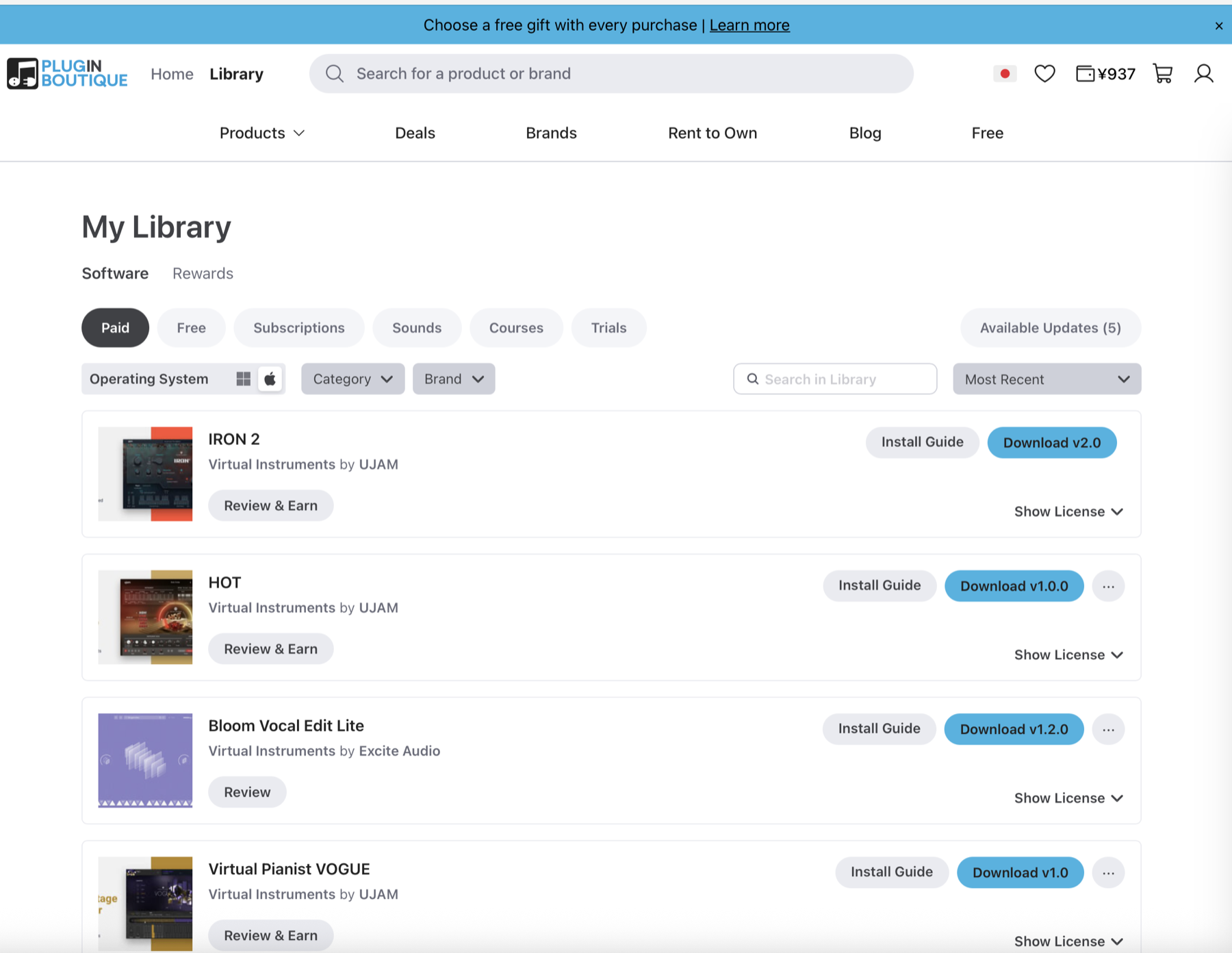Select the Free filter pill
Image resolution: width=1232 pixels, height=953 pixels.
coord(191,328)
